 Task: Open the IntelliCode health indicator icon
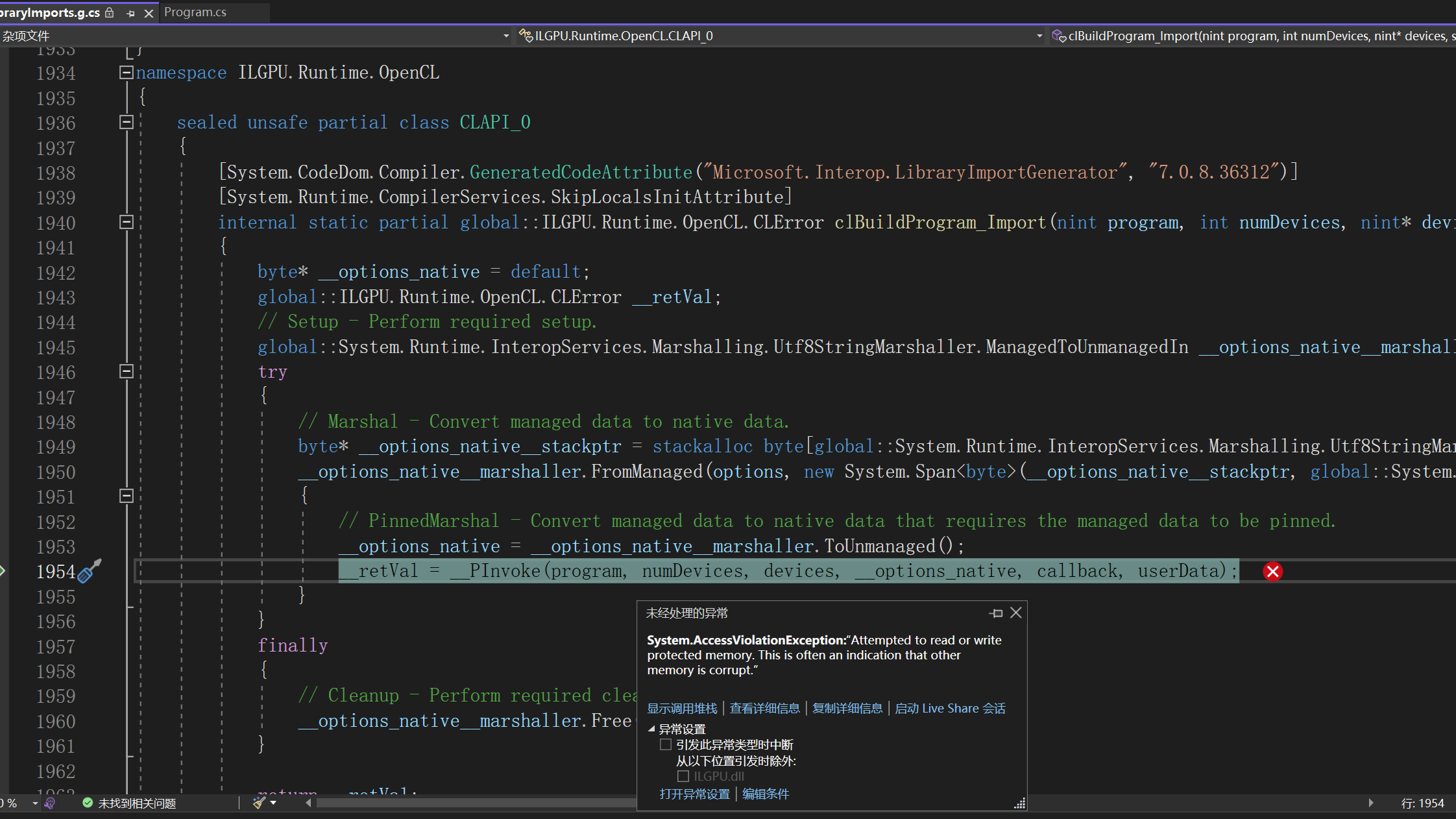tap(50, 803)
